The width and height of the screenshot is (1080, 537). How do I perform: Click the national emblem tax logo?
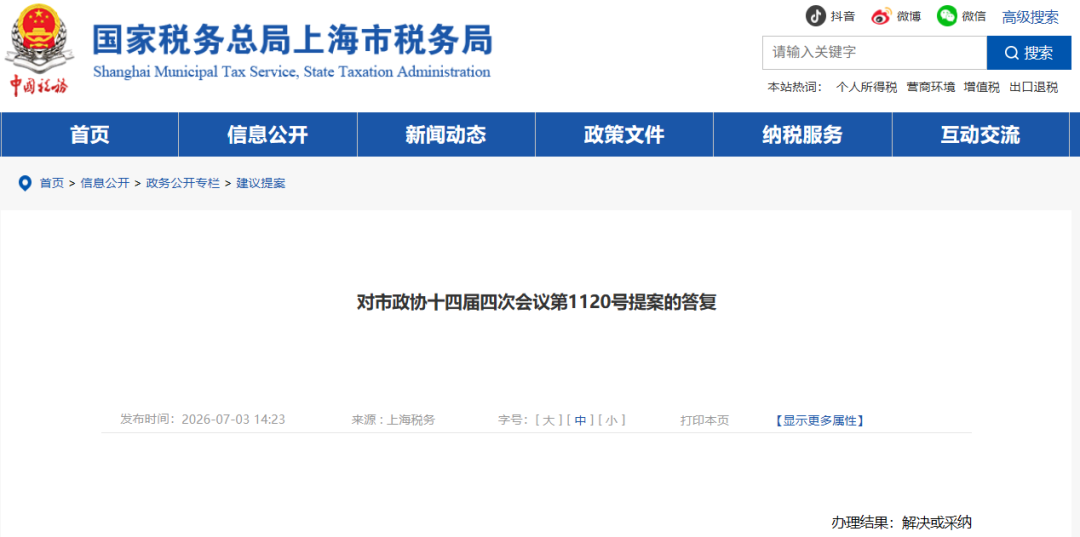39,50
